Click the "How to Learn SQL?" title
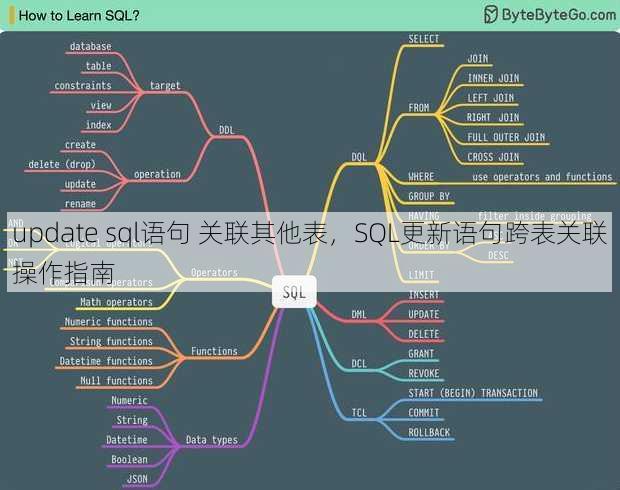The height and width of the screenshot is (490, 620). click(79, 16)
